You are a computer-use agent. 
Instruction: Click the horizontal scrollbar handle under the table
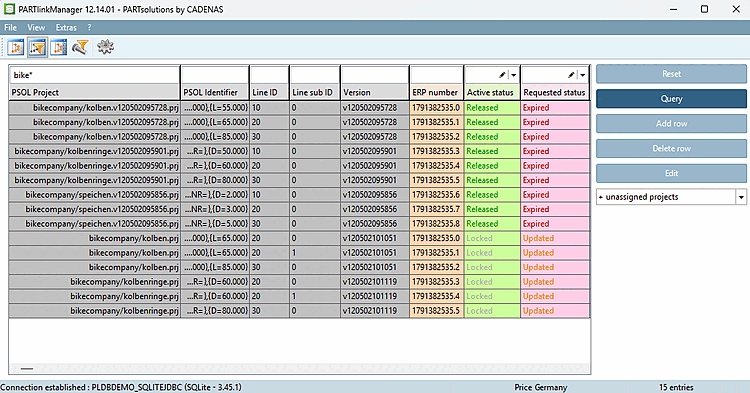tap(27, 369)
